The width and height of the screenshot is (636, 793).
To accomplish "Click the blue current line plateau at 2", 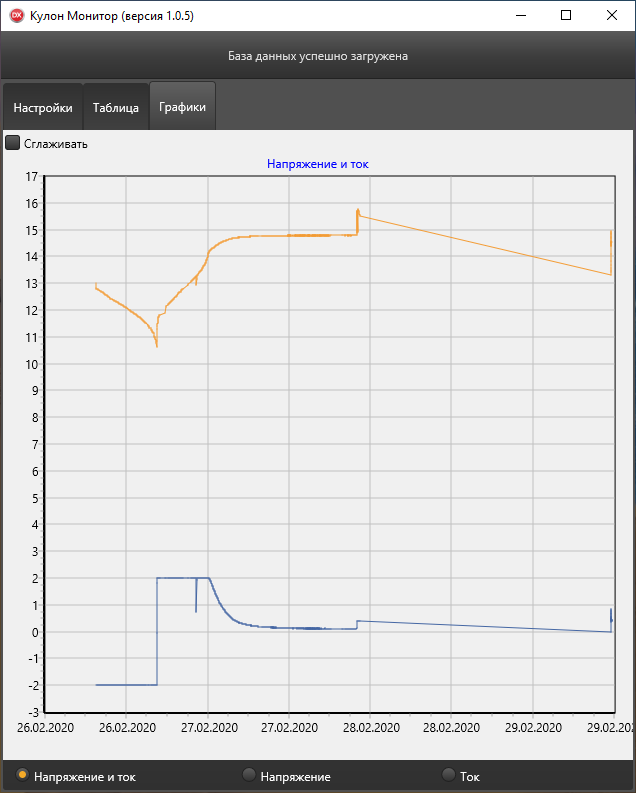I will 183,578.
